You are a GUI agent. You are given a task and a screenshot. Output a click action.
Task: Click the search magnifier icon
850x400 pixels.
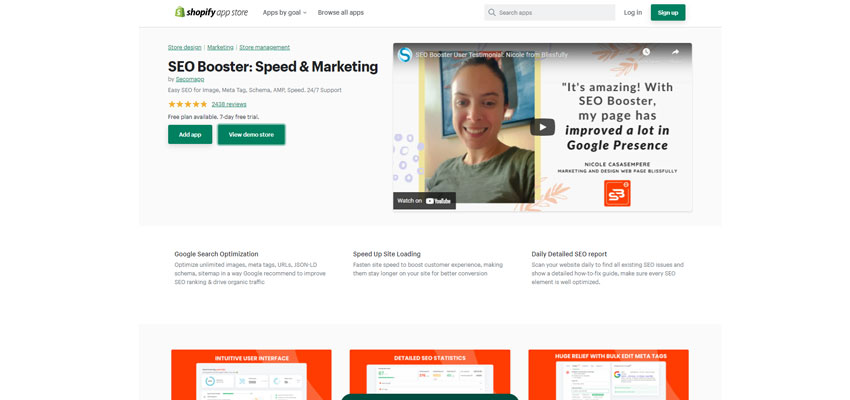(492, 12)
